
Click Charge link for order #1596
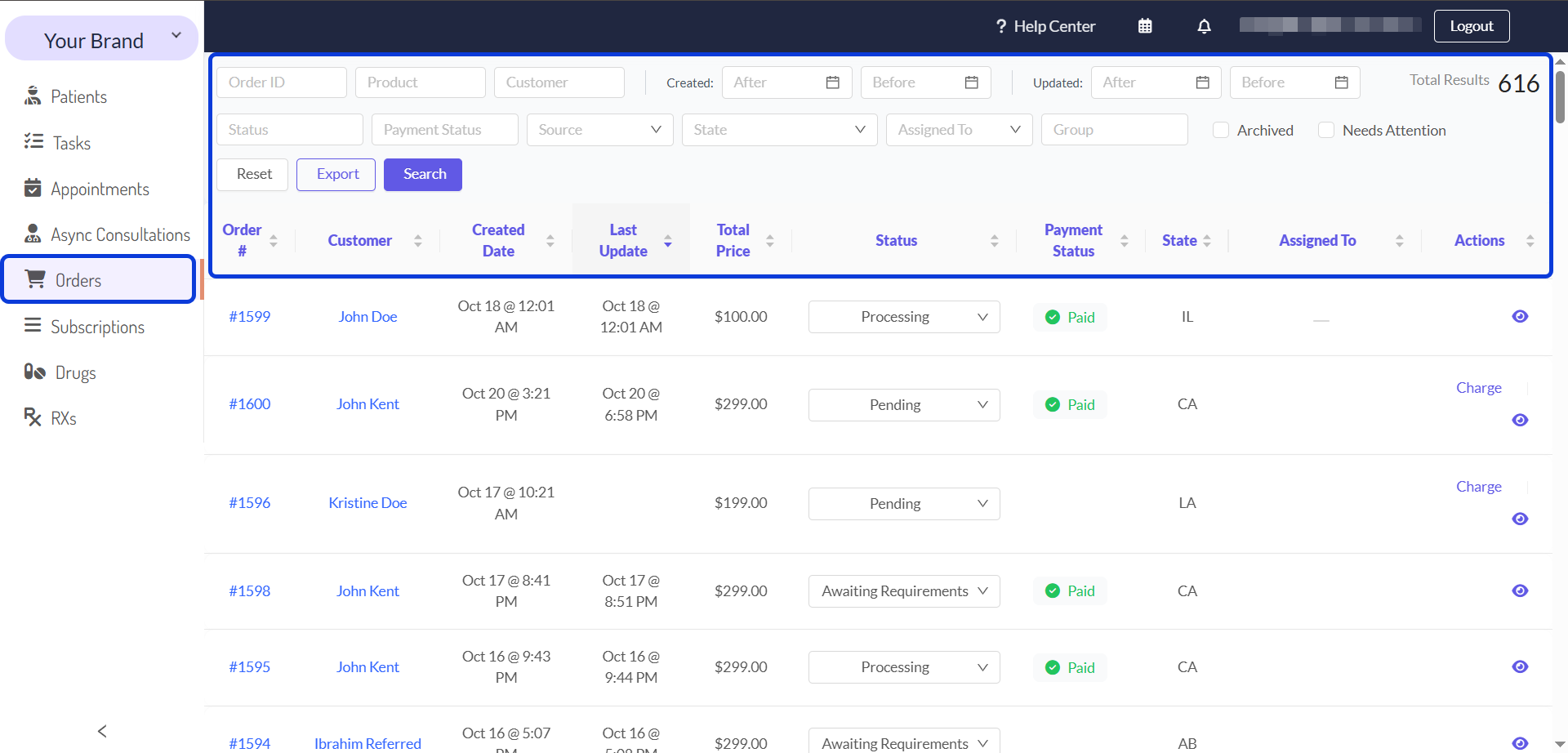1478,487
